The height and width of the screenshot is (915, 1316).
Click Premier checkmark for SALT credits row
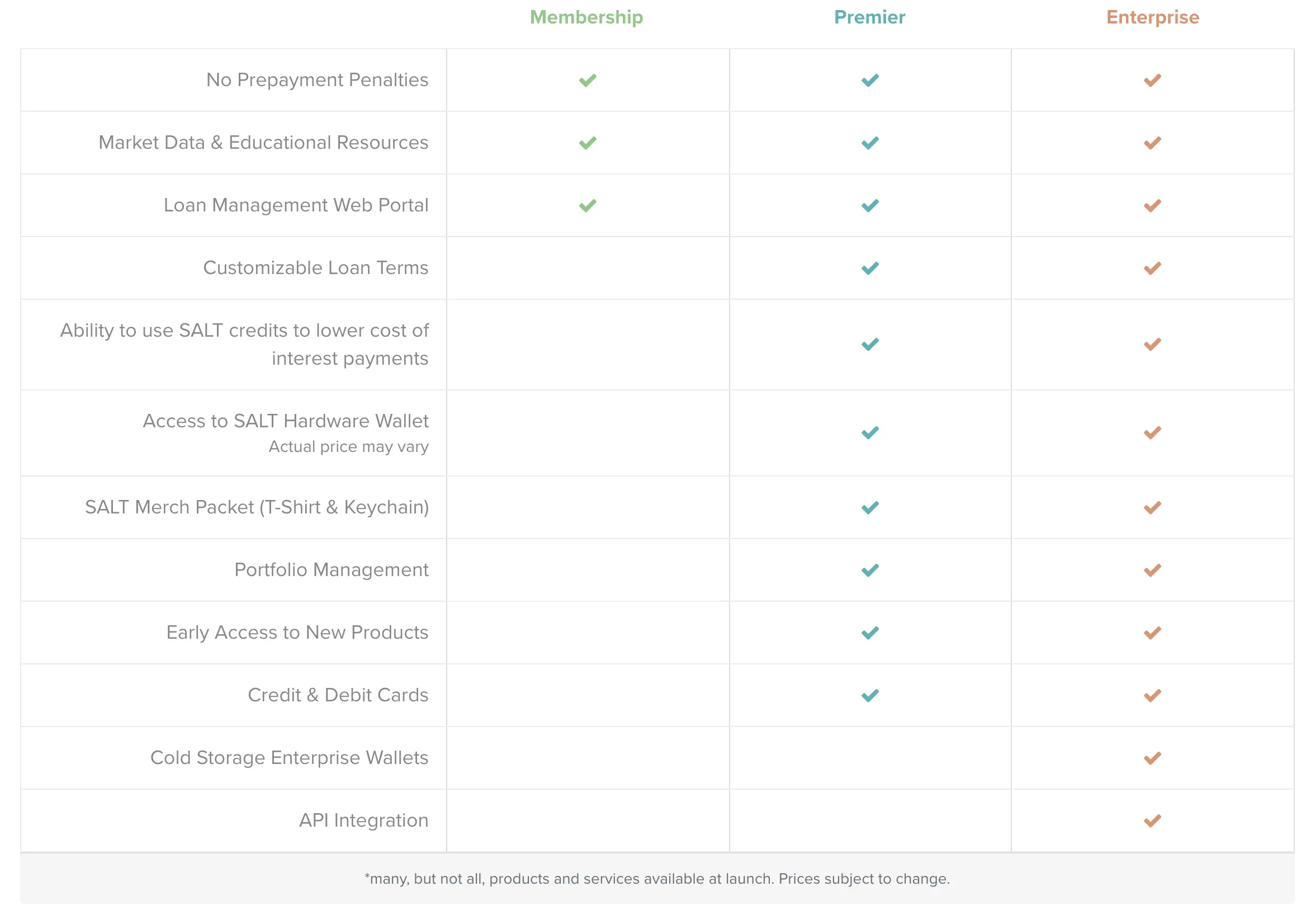(x=870, y=344)
